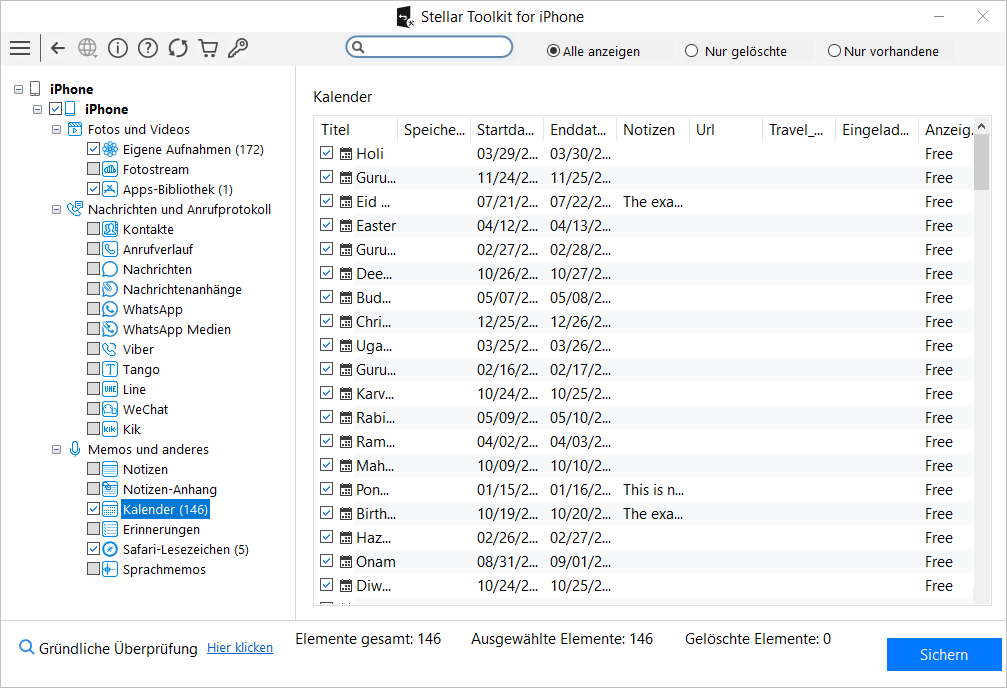Select the Nur vorhandene radio button
Screen dimensions: 1007x688
pyautogui.click(x=834, y=51)
